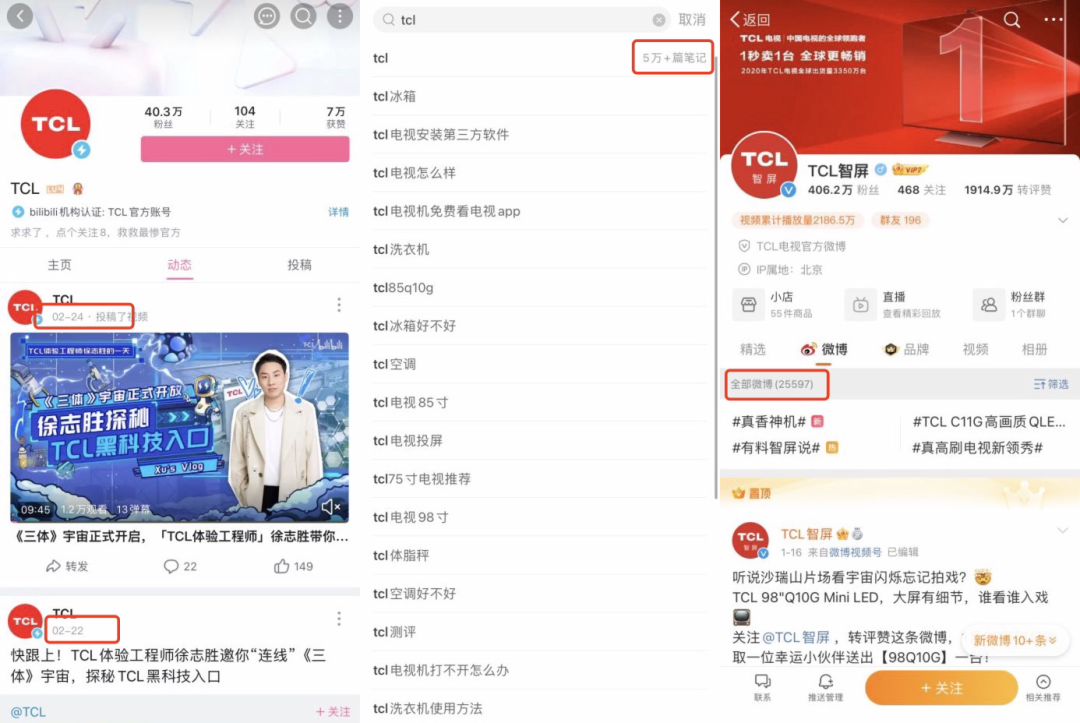Open the 详情 link on Bilibili certification
The height and width of the screenshot is (723, 1080).
click(x=338, y=212)
